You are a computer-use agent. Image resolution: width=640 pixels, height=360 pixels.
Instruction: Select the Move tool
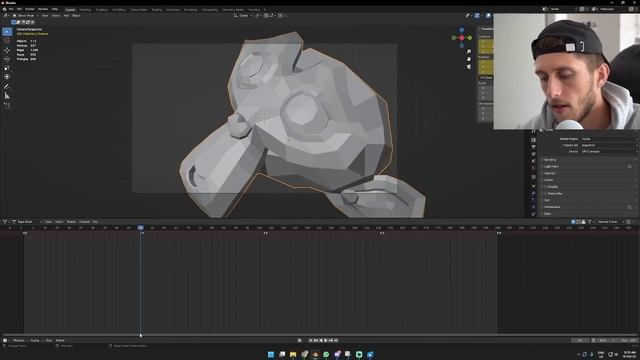[7, 50]
